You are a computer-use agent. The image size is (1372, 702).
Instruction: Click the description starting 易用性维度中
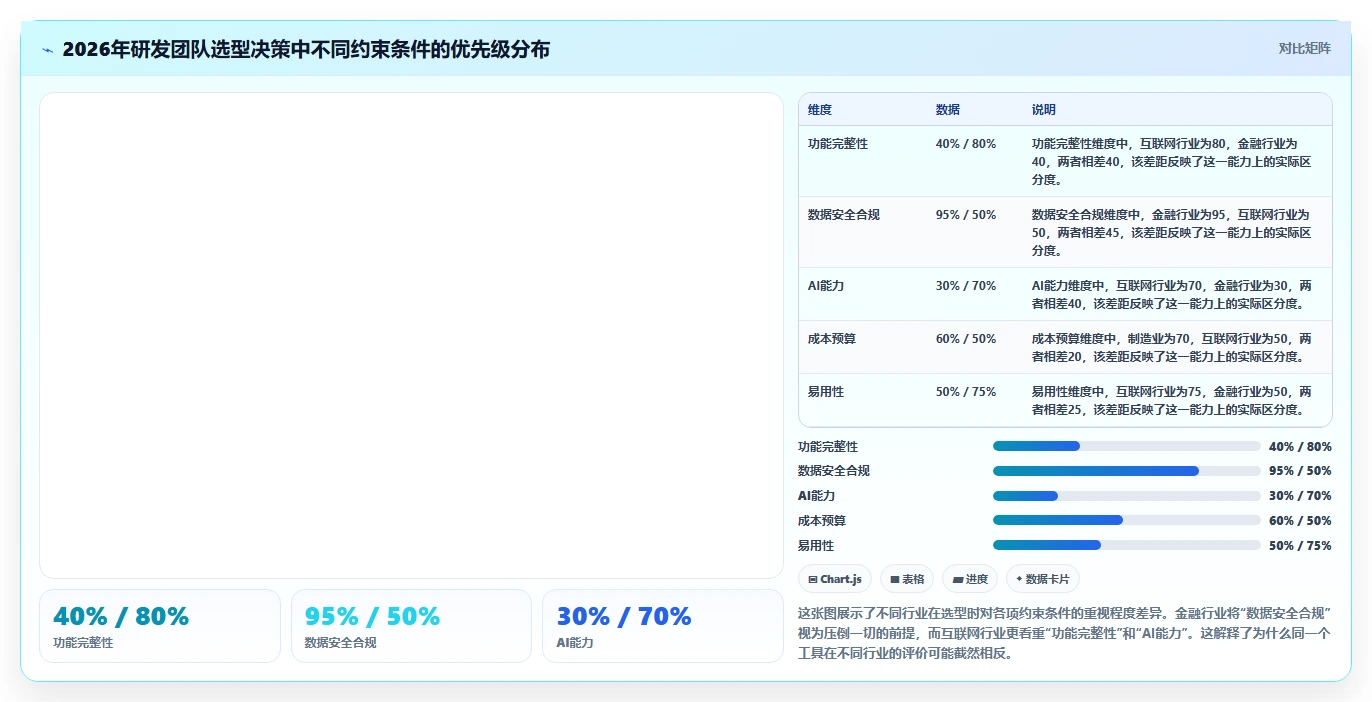pyautogui.click(x=1172, y=401)
